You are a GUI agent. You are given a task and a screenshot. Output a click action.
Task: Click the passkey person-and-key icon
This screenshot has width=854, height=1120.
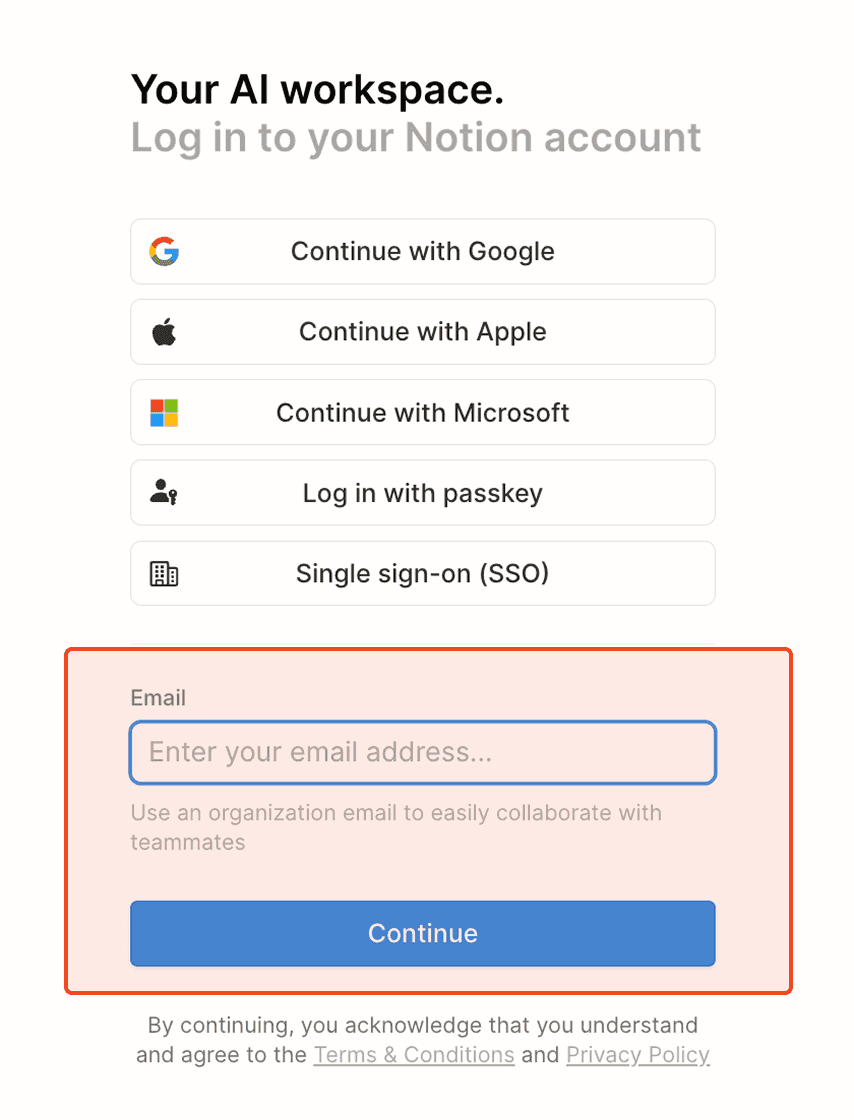[163, 492]
